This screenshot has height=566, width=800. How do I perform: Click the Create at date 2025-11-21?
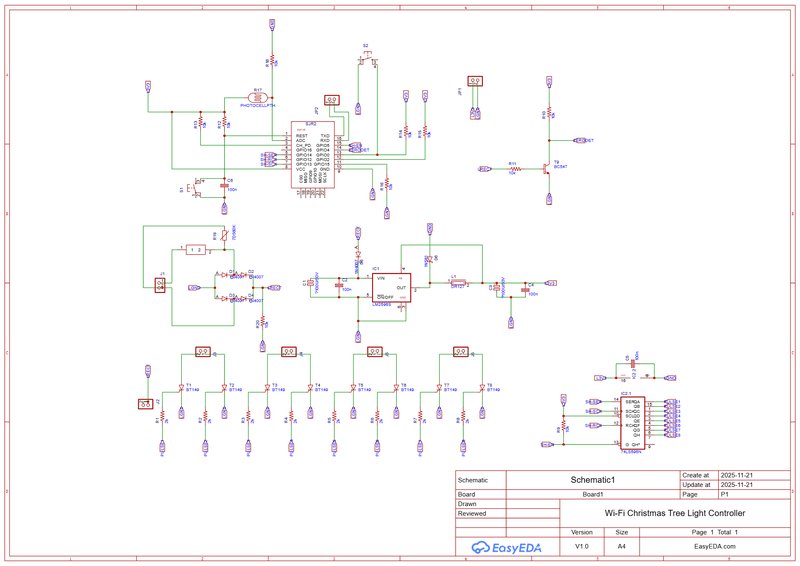click(736, 475)
